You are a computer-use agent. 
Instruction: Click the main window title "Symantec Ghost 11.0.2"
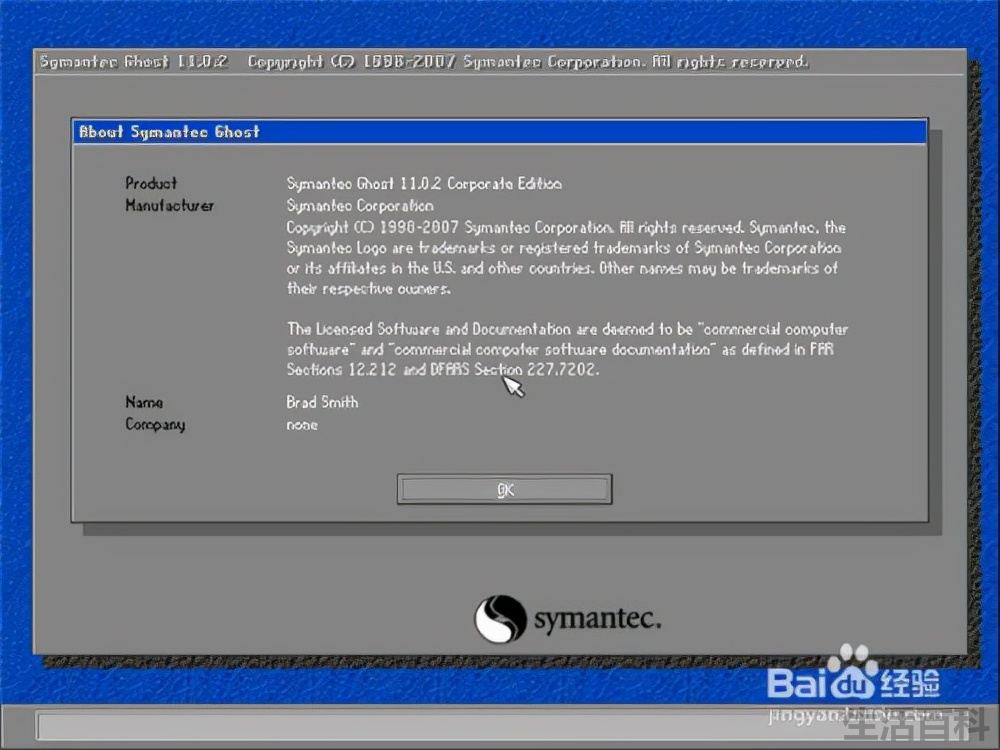click(133, 62)
